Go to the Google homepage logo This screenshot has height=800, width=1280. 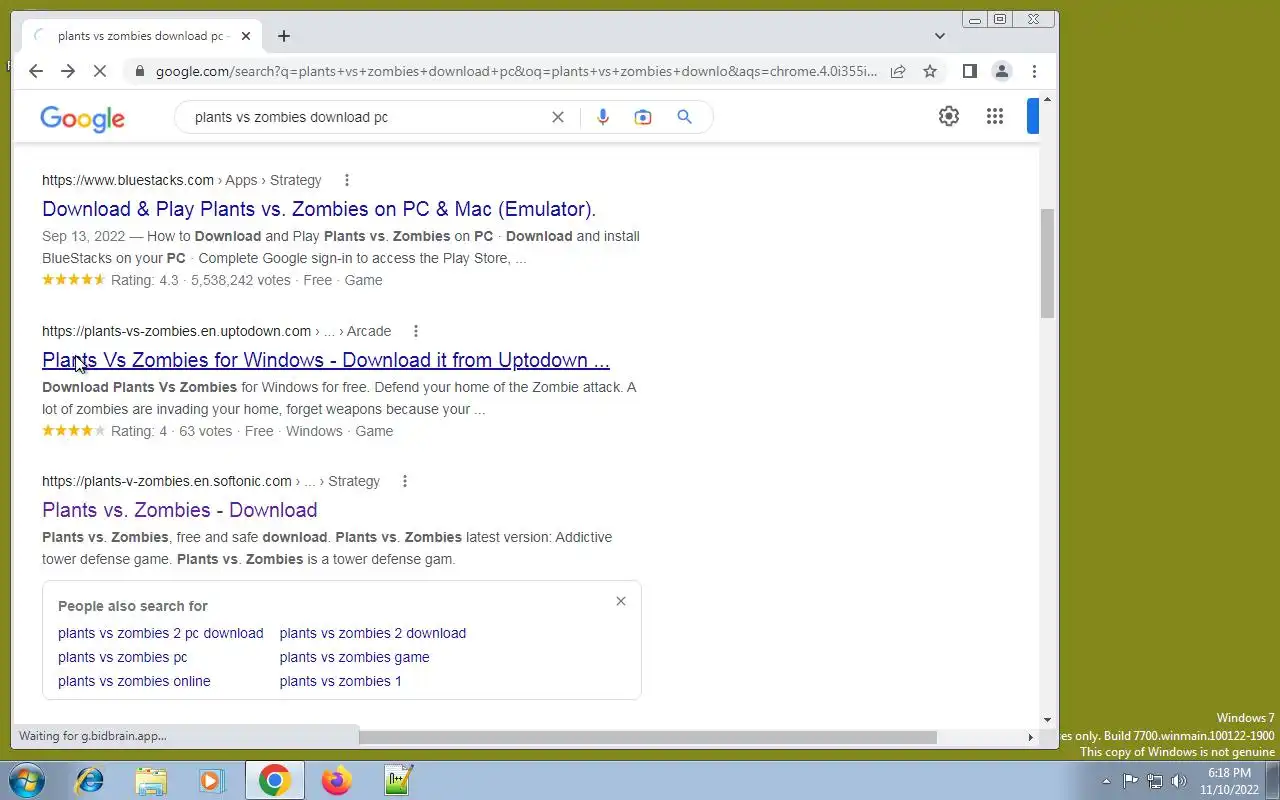point(83,118)
